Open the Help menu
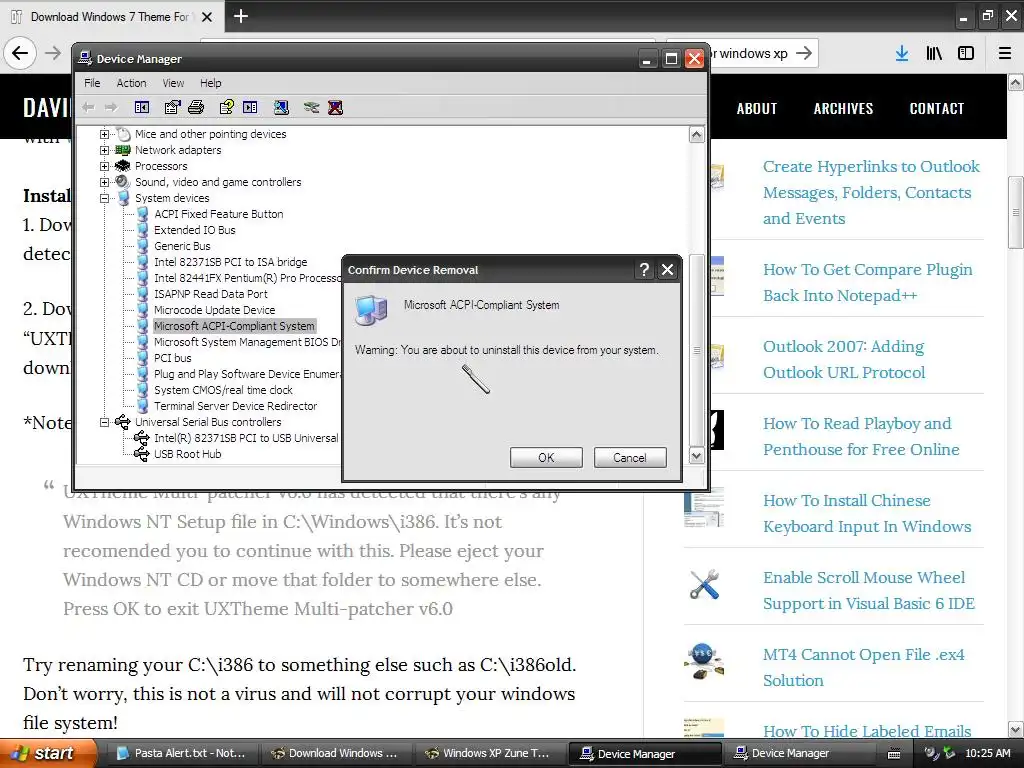Viewport: 1024px width, 768px height. tap(210, 83)
